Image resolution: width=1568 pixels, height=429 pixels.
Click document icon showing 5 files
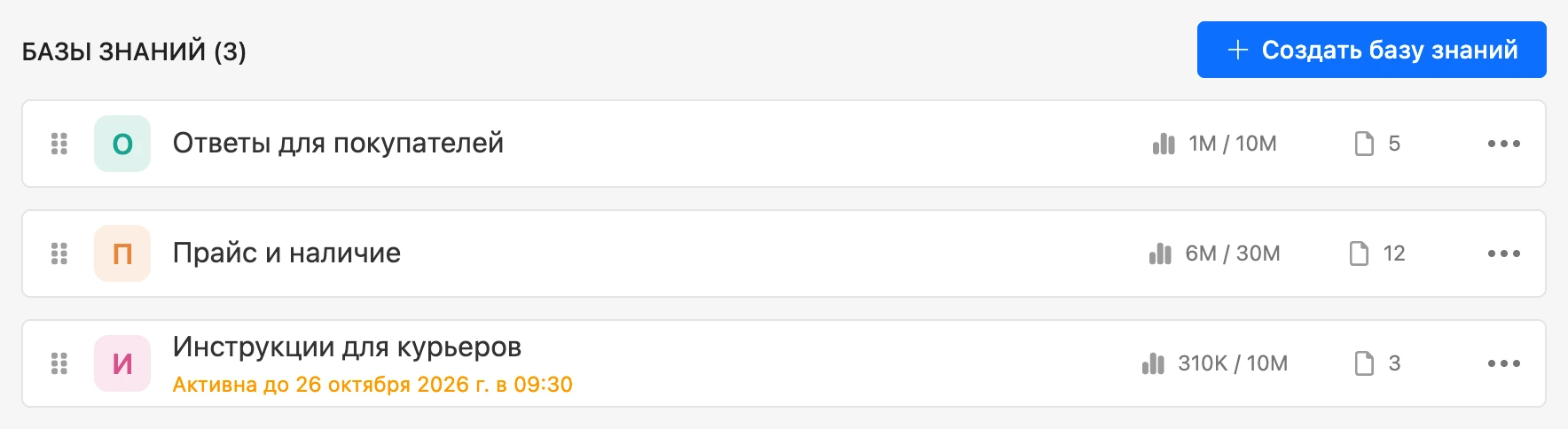point(1364,144)
